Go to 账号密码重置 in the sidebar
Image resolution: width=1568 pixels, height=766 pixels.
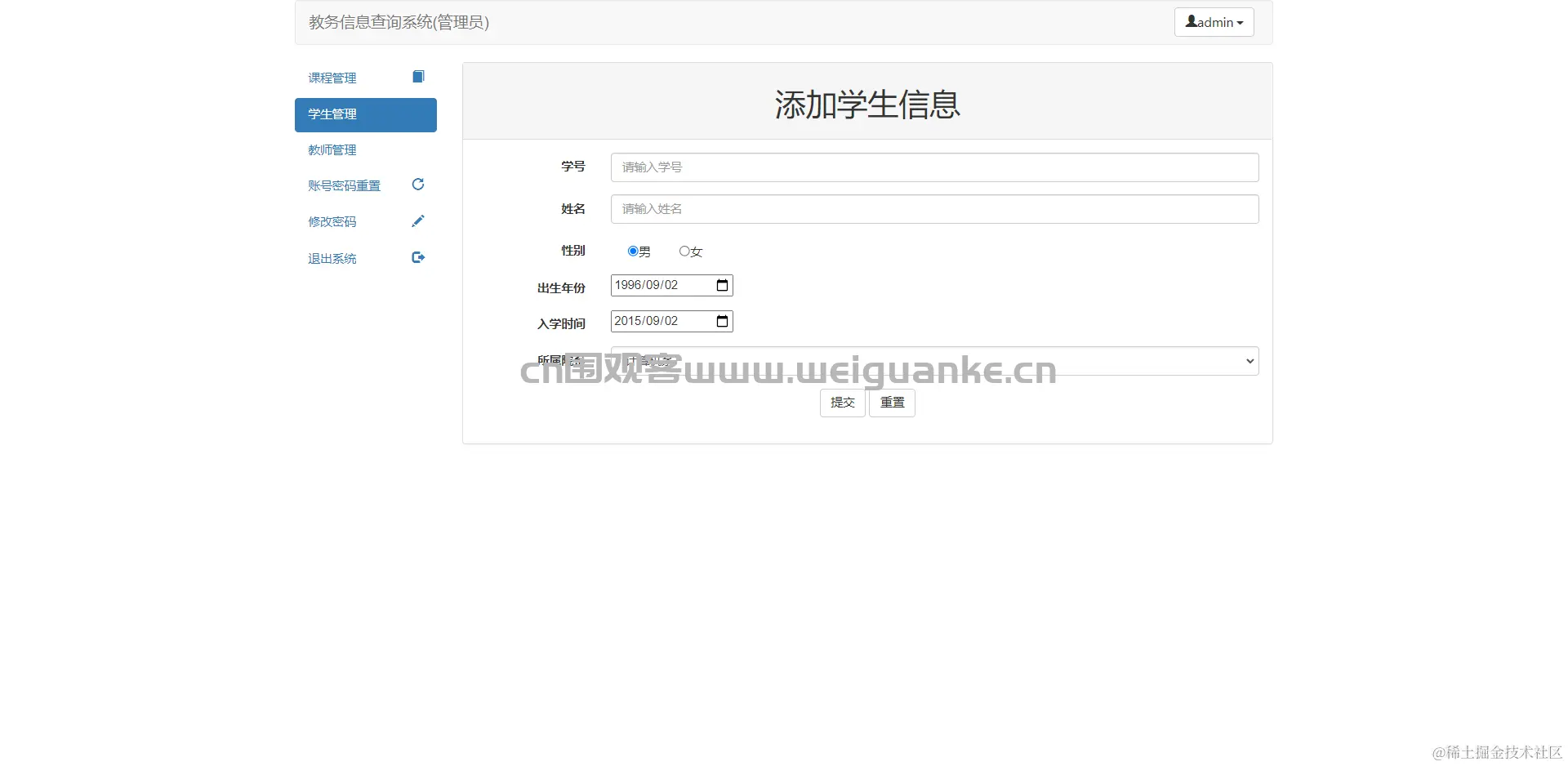click(x=366, y=186)
